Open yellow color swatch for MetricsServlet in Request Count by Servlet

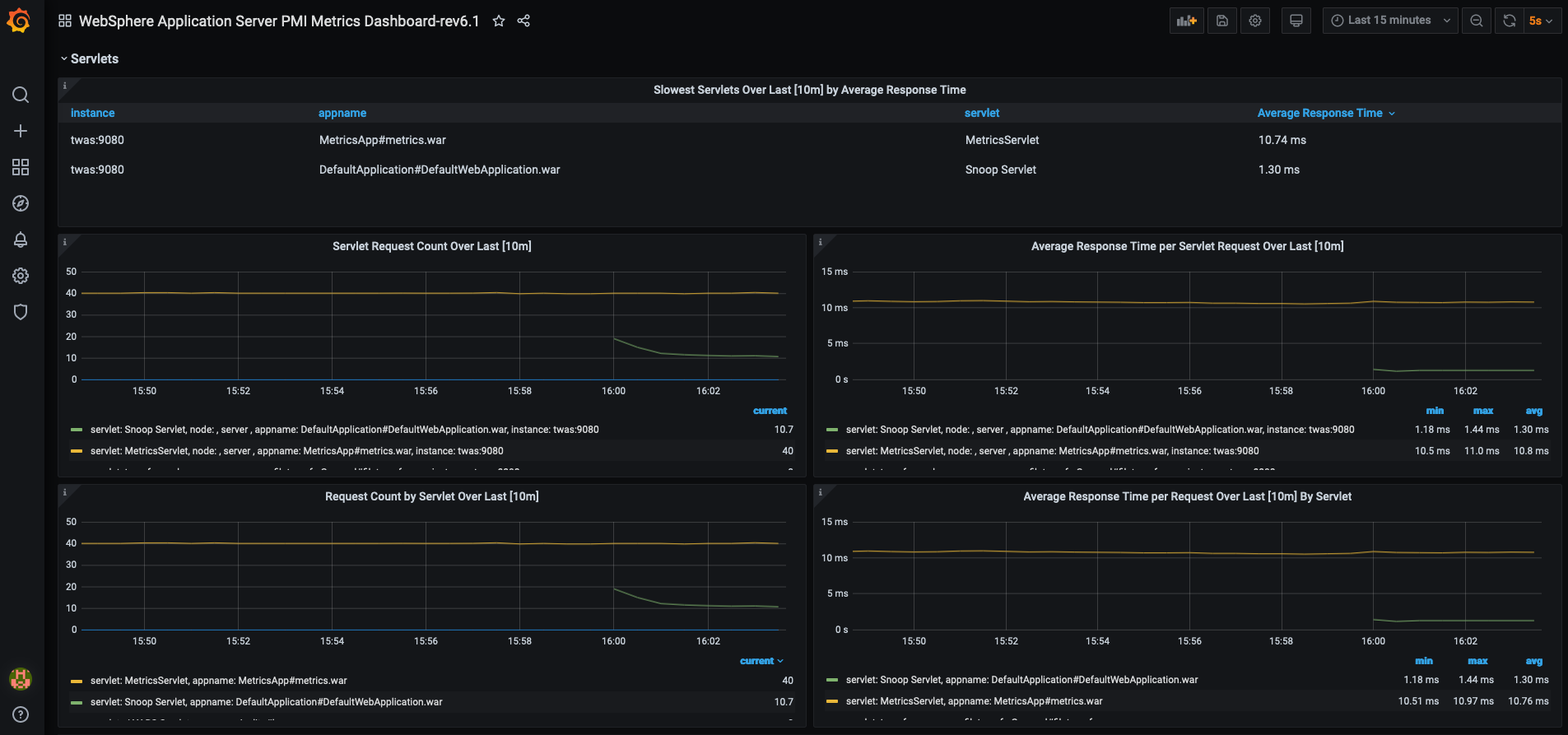coord(77,681)
